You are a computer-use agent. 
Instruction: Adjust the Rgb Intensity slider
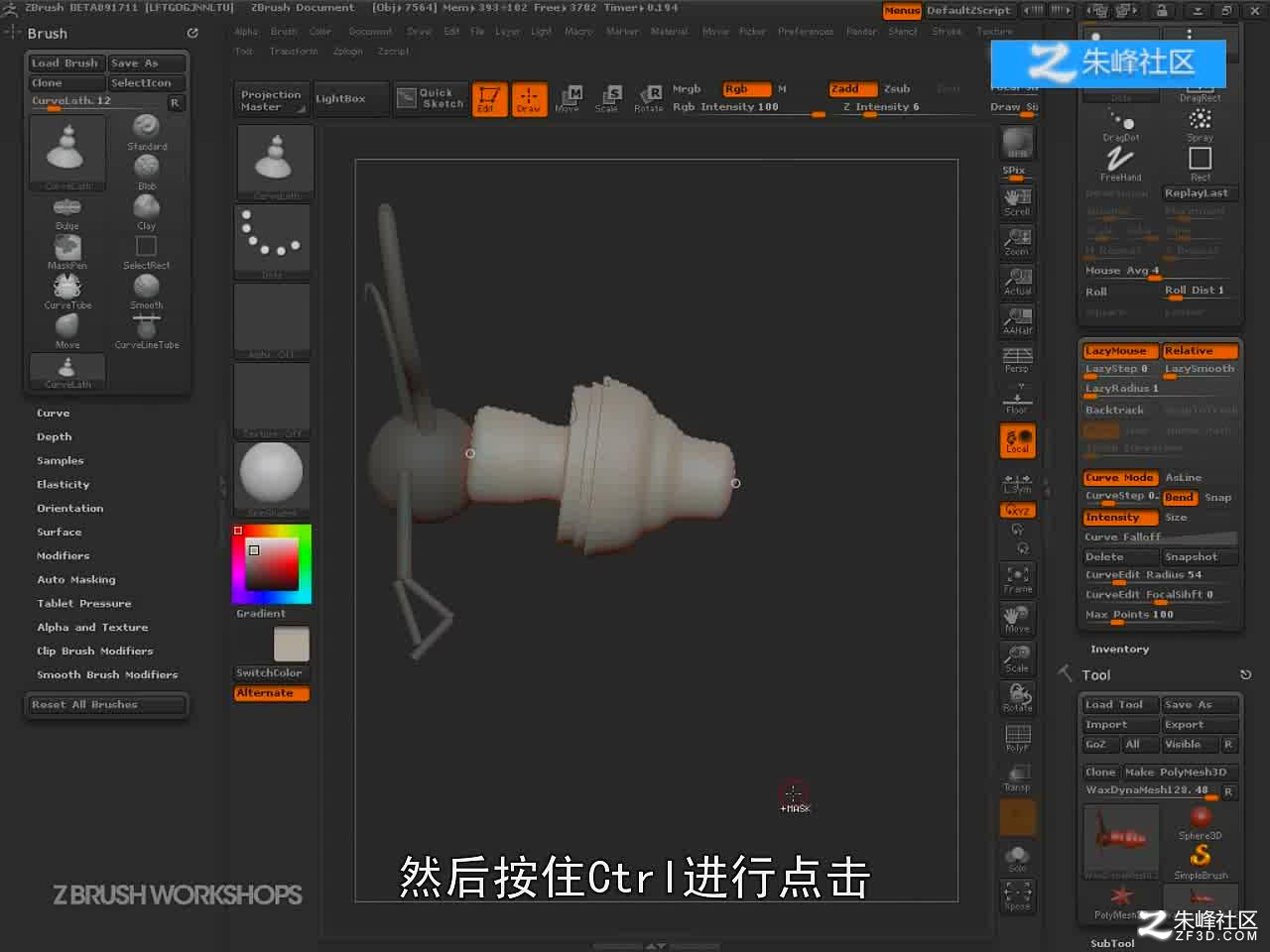(x=748, y=107)
